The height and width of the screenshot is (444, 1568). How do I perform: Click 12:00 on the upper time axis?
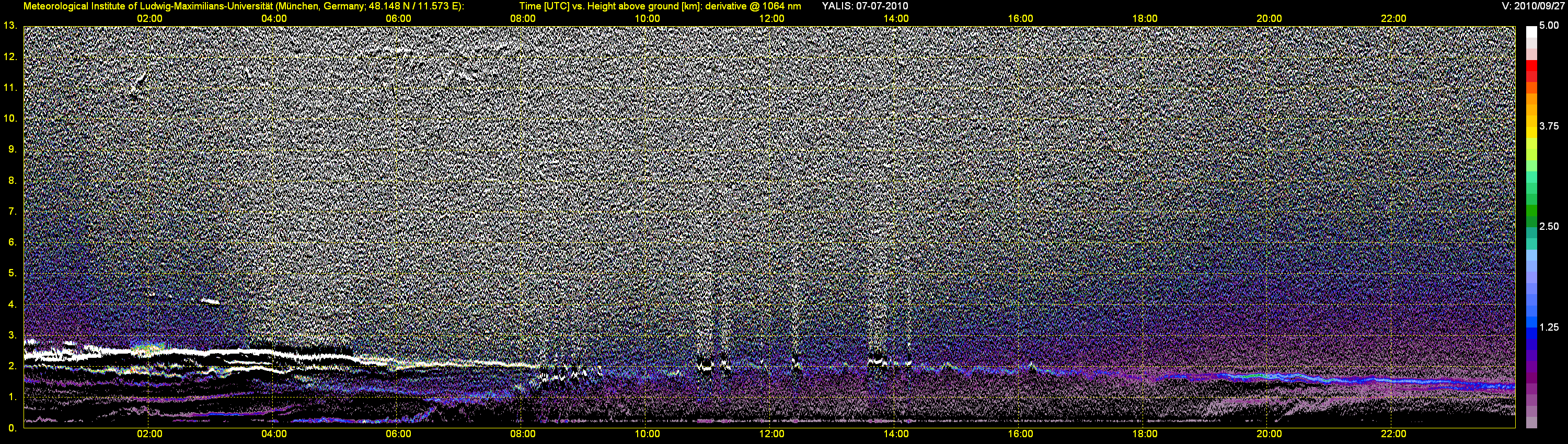[x=771, y=18]
